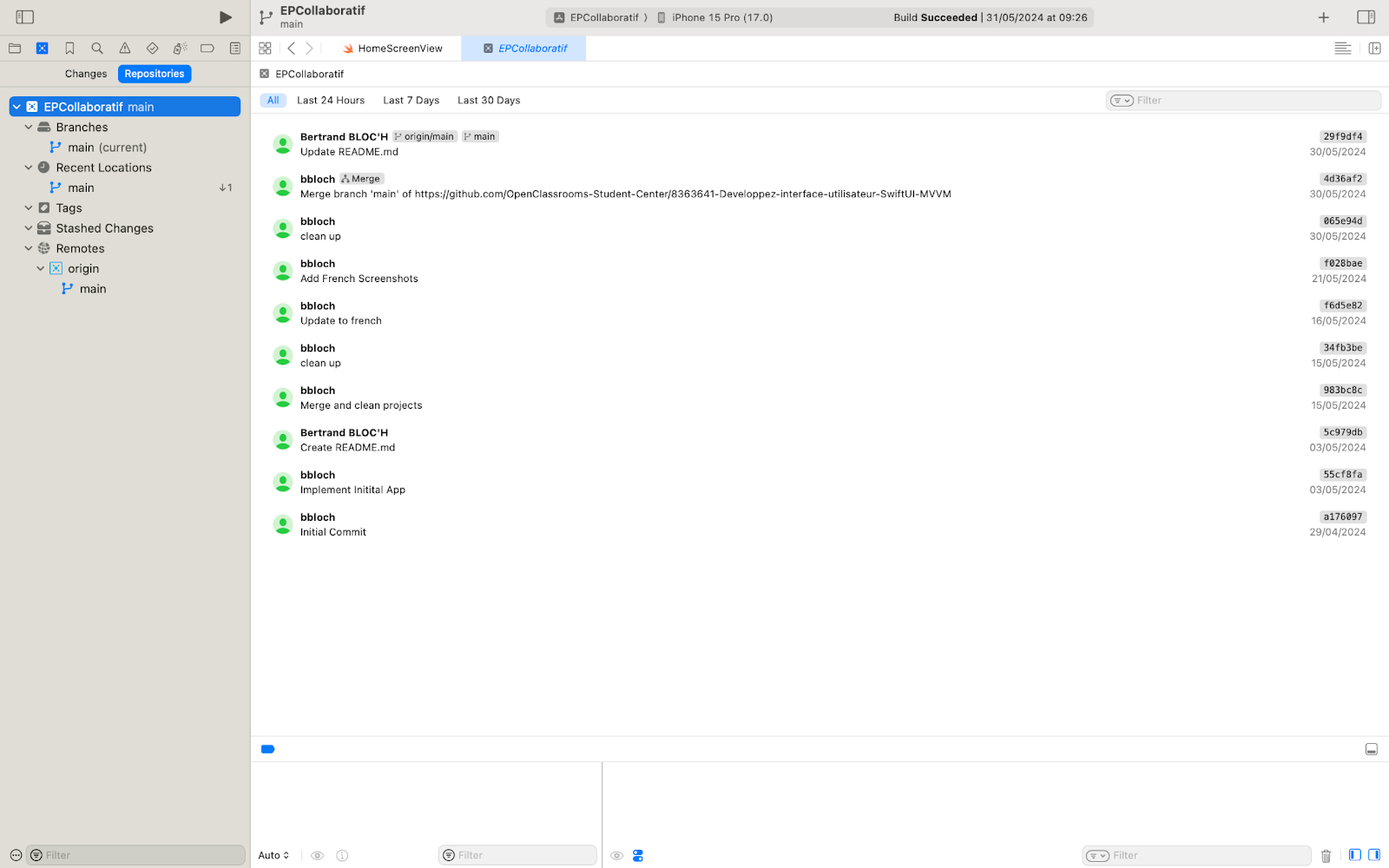Toggle the inspector panel button
This screenshot has width=1389, height=868.
pos(1366,17)
